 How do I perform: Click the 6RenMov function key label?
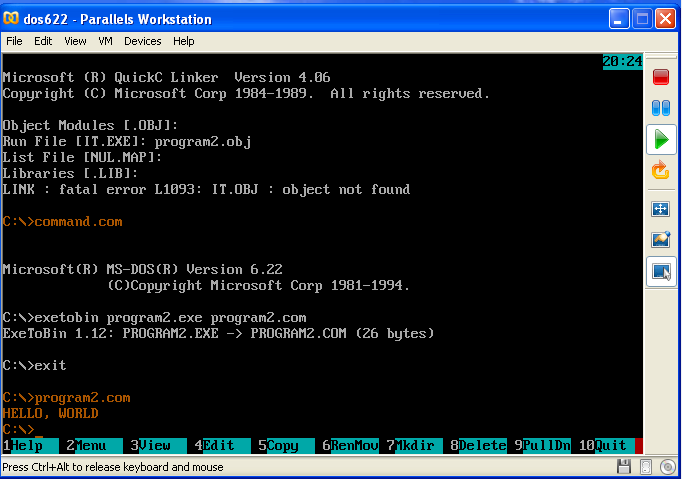(350, 446)
